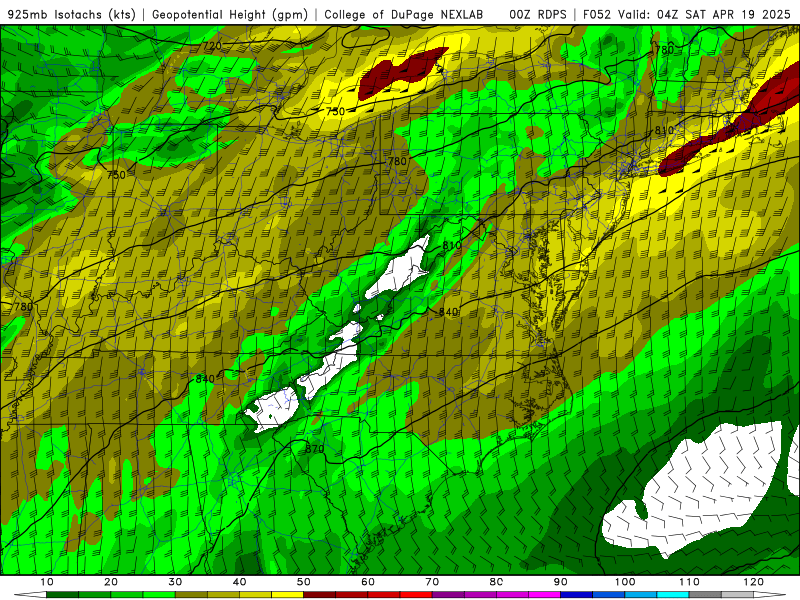Pick darkest green swatch starting at 10 knots
Viewport: 800px width, 600px height.
point(62,594)
